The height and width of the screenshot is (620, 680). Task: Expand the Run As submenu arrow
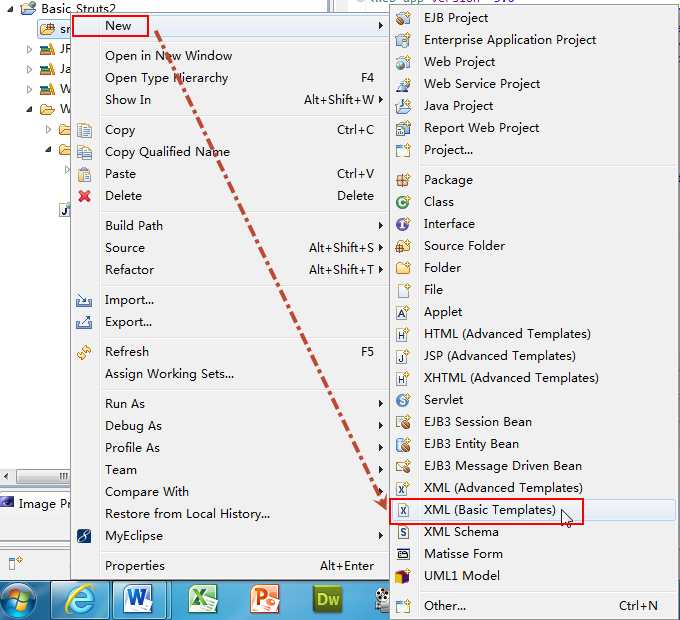coord(381,404)
